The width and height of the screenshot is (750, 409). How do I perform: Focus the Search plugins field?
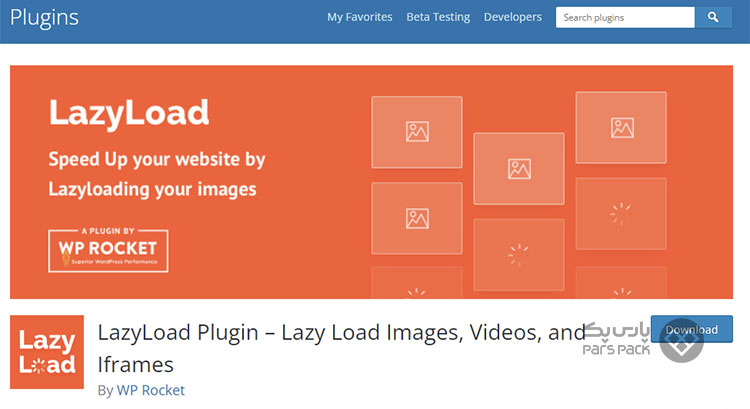pyautogui.click(x=625, y=17)
